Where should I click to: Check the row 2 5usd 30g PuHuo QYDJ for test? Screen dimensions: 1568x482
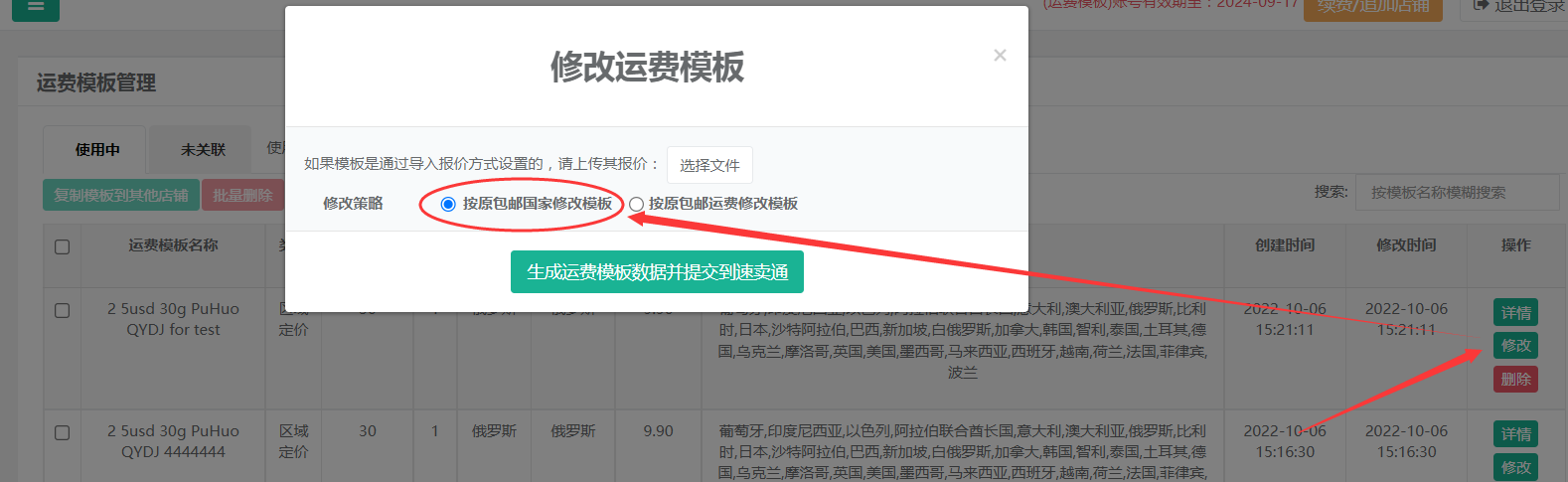62,310
